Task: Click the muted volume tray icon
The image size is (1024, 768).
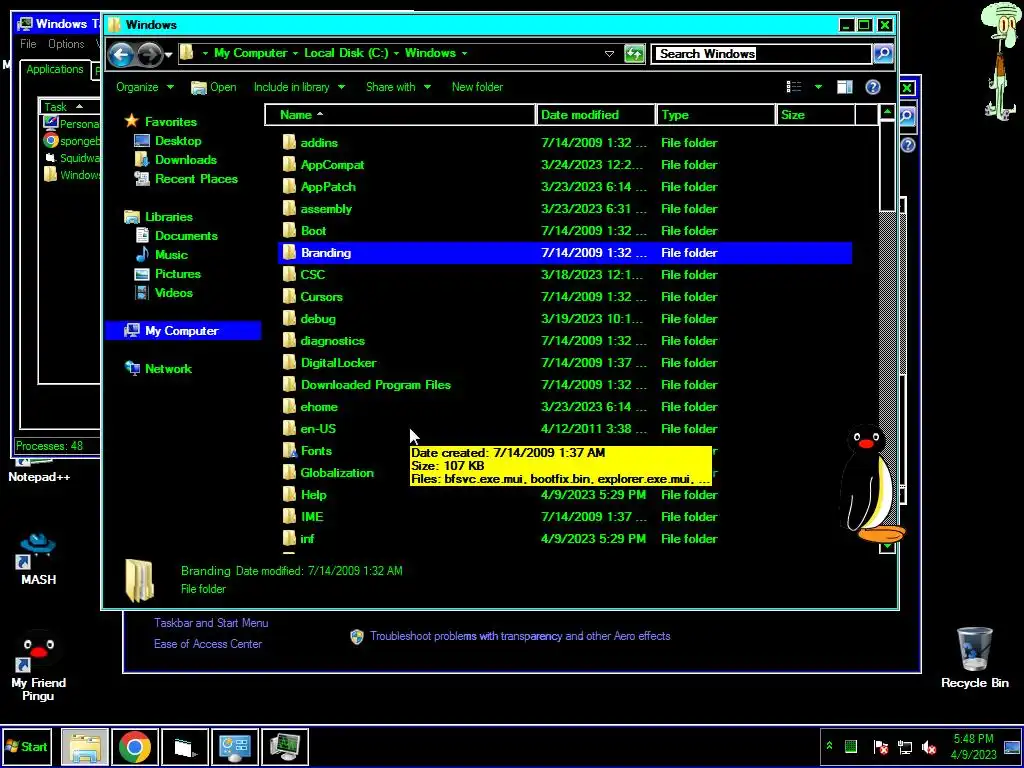Action: [928, 746]
